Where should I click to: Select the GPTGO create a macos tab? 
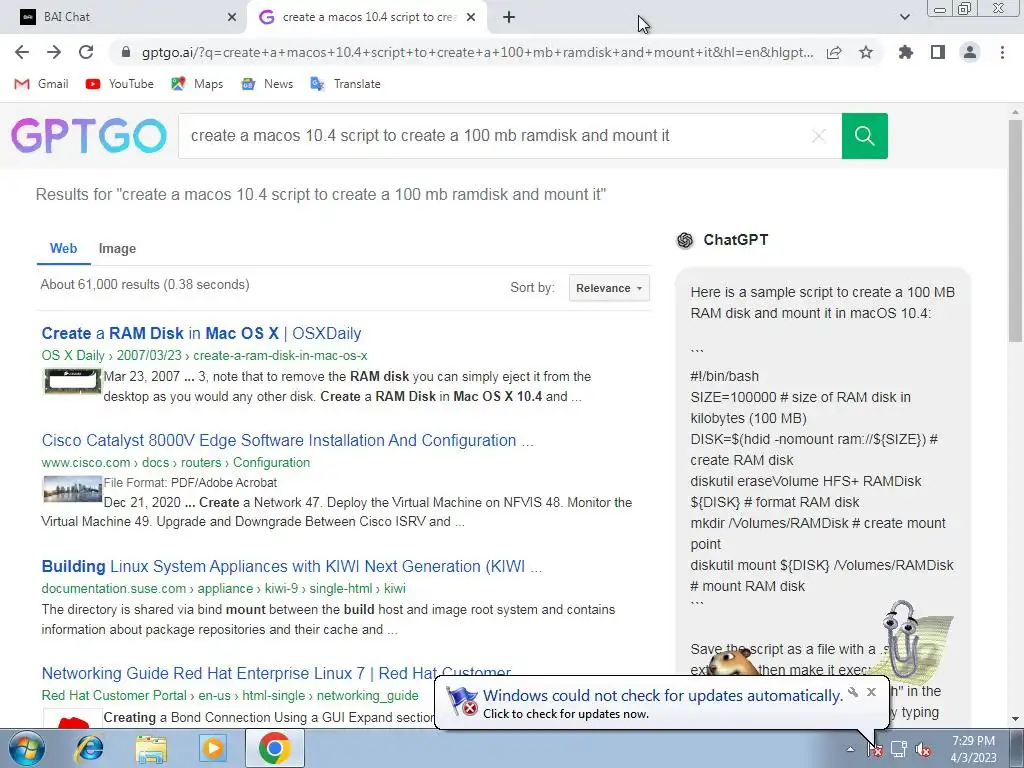368,17
